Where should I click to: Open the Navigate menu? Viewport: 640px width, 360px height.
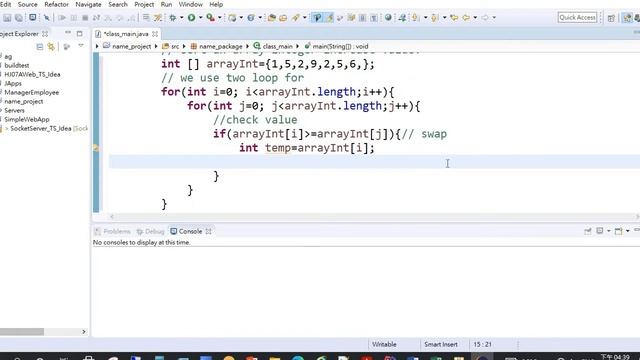coord(88,4)
